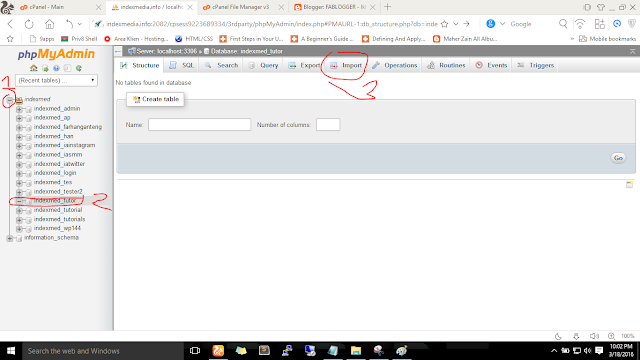Image resolution: width=640 pixels, height=360 pixels.
Task: Expand indexmed_admin database node
Action: [19, 109]
